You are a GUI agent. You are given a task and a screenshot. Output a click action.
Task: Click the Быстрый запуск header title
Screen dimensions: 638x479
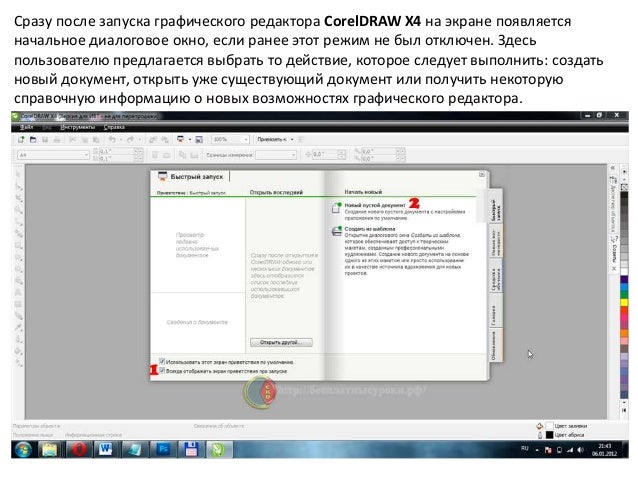pyautogui.click(x=197, y=177)
